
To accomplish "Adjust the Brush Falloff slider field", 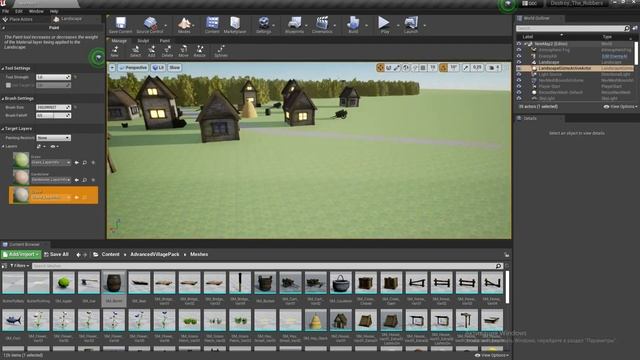I will pyautogui.click(x=53, y=116).
